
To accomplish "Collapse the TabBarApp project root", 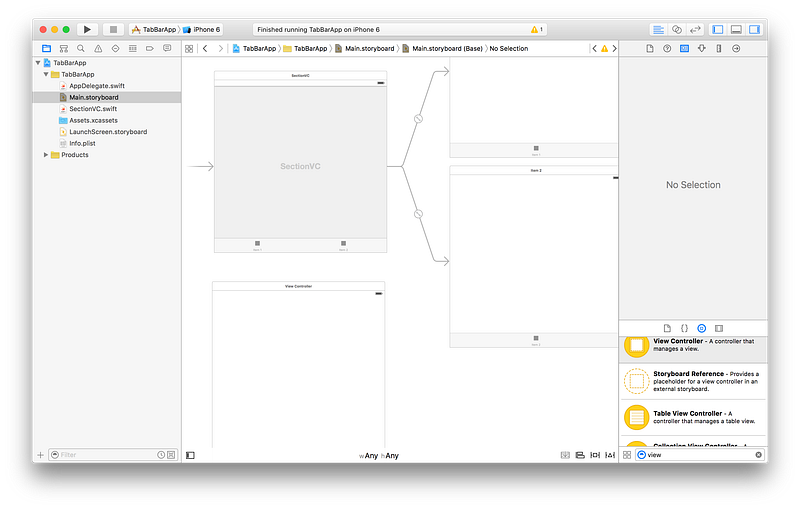I will click(x=38, y=63).
